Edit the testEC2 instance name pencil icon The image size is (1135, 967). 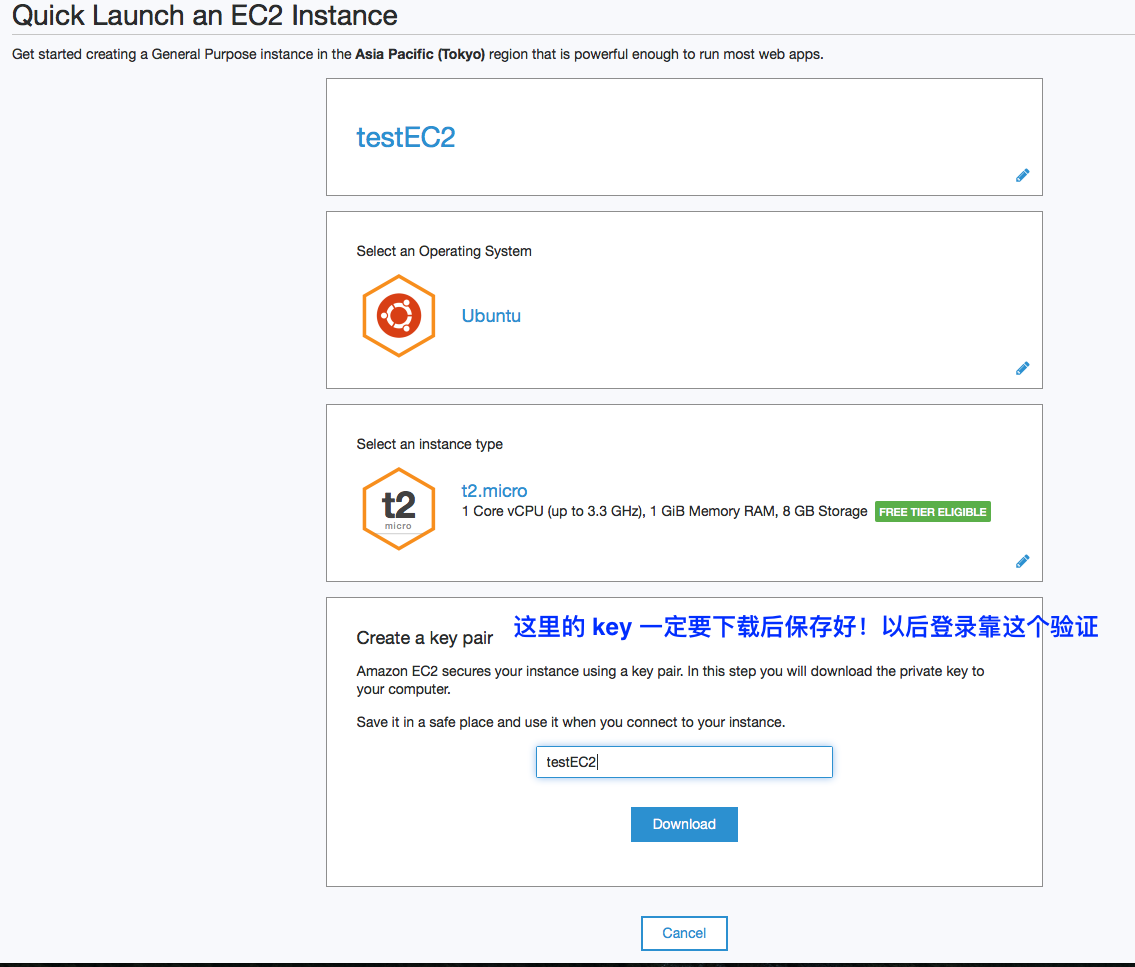pos(1022,175)
